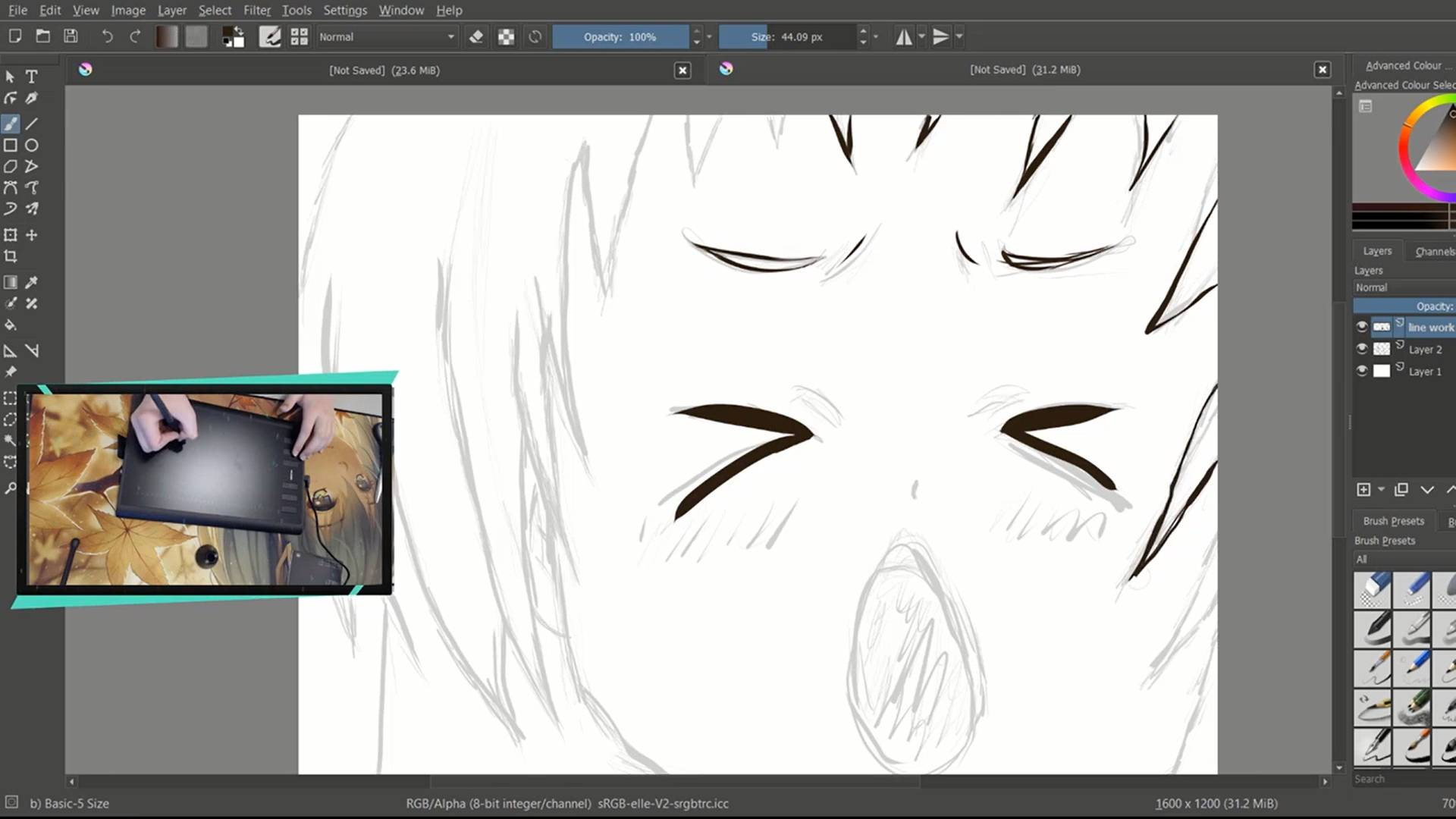Activate the Zoom tool
The height and width of the screenshot is (819, 1456).
click(11, 488)
